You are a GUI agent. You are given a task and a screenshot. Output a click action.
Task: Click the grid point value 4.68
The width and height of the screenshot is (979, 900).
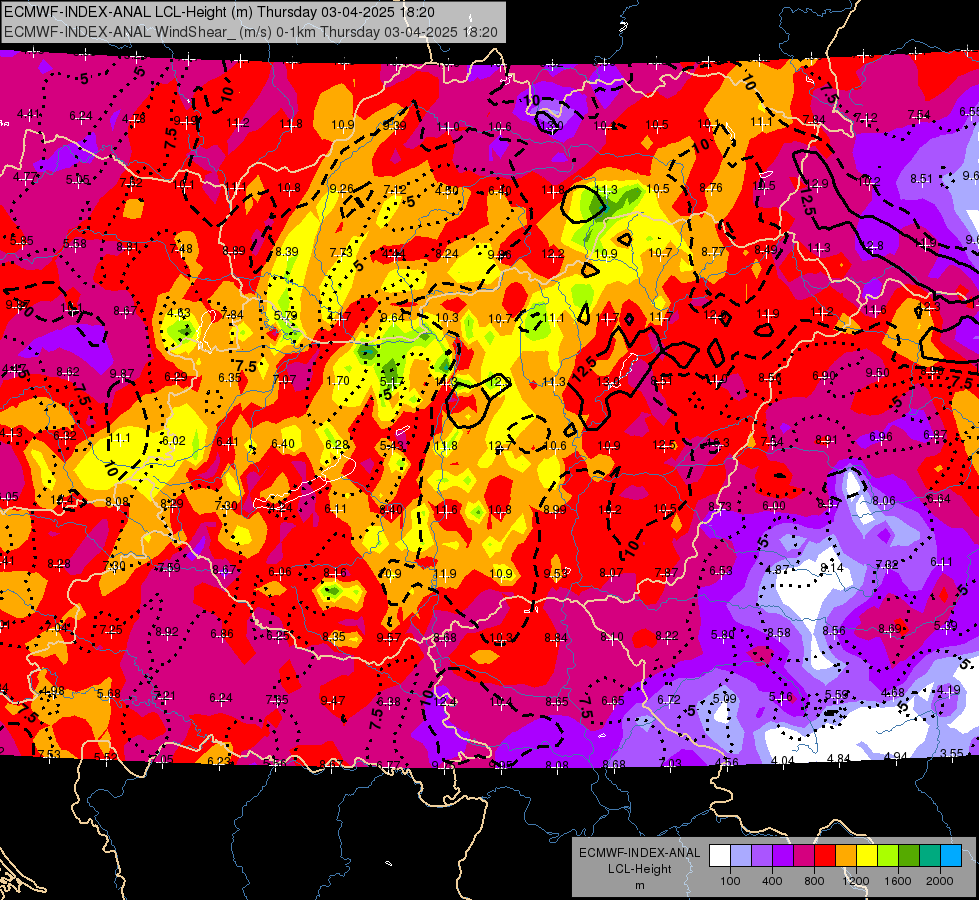click(893, 692)
